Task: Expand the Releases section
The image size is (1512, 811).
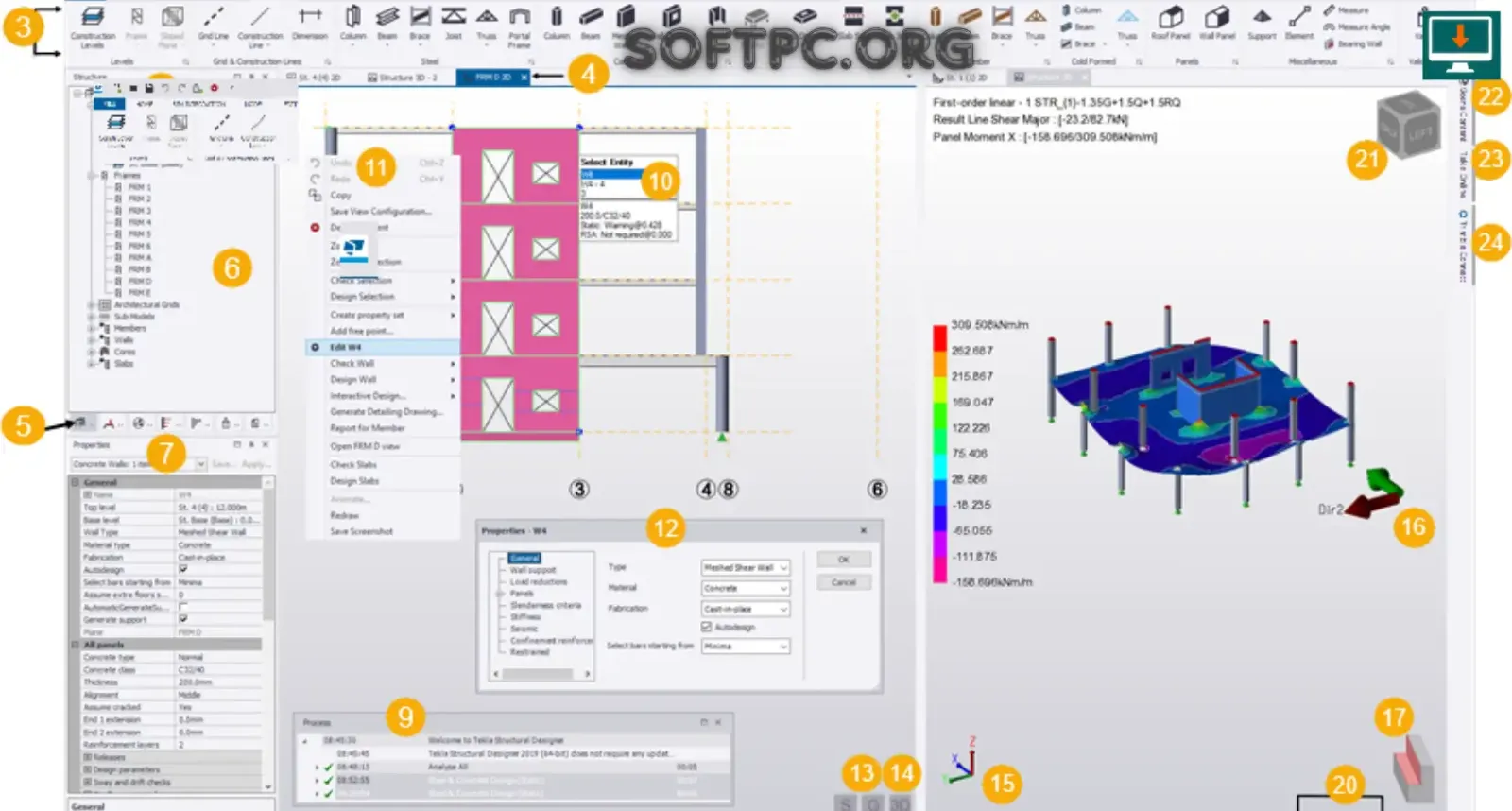Action: point(88,757)
